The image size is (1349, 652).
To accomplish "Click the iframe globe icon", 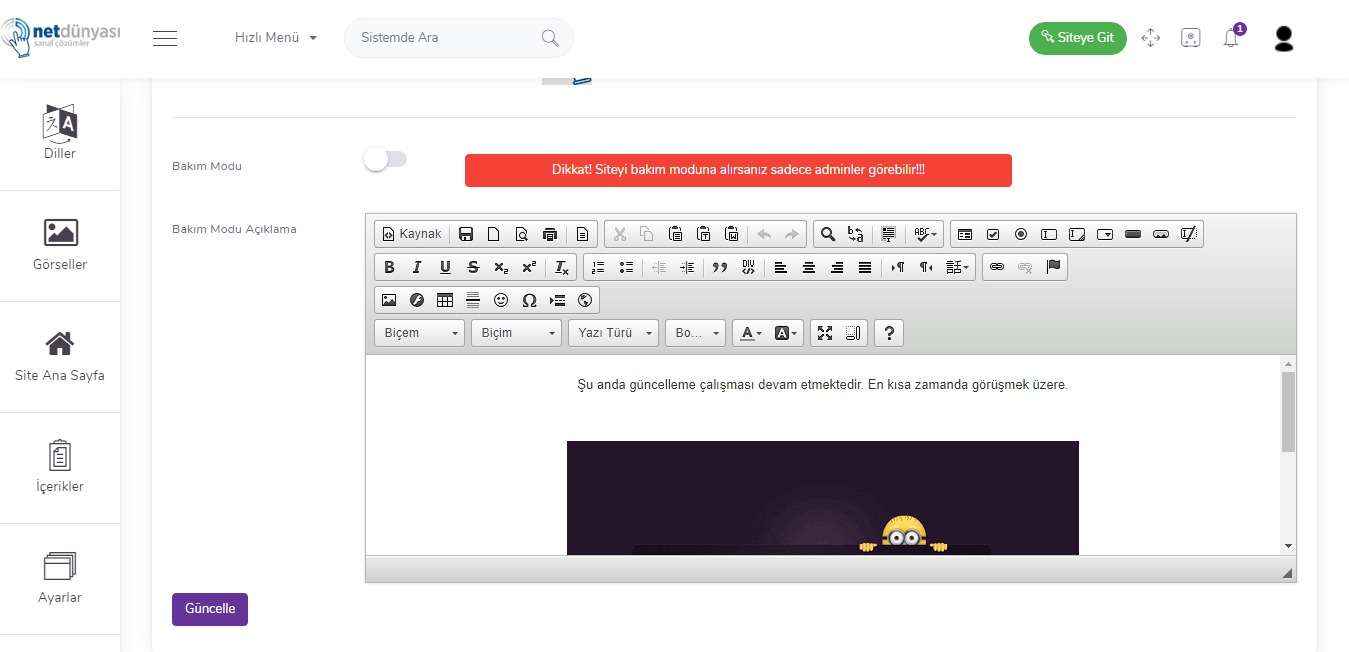I will click(x=585, y=300).
